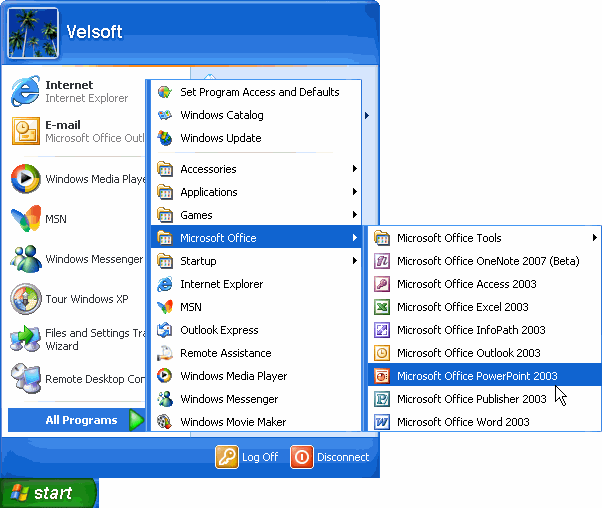Expand the Games submenu arrow
This screenshot has width=602, height=508.
[x=355, y=215]
